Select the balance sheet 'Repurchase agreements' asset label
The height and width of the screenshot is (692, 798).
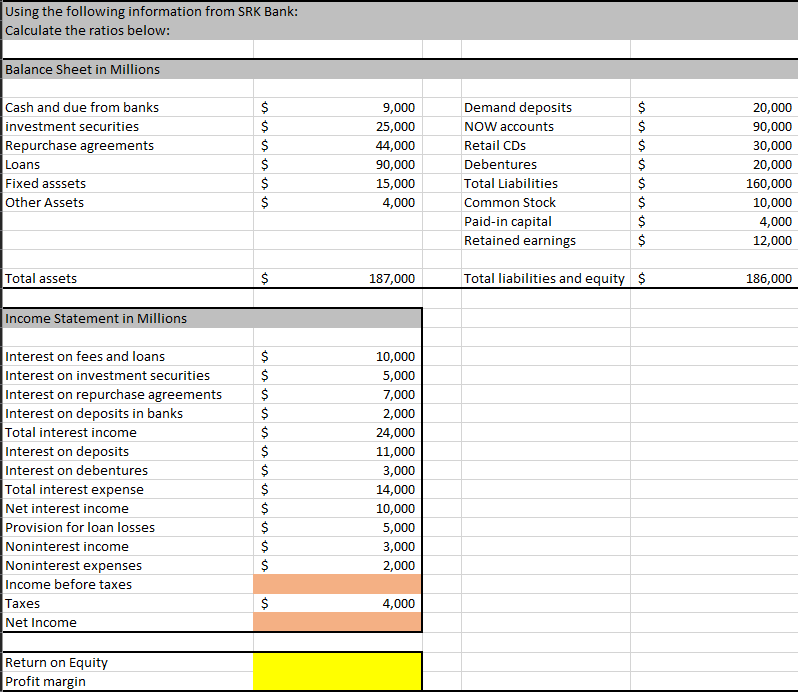128,146
